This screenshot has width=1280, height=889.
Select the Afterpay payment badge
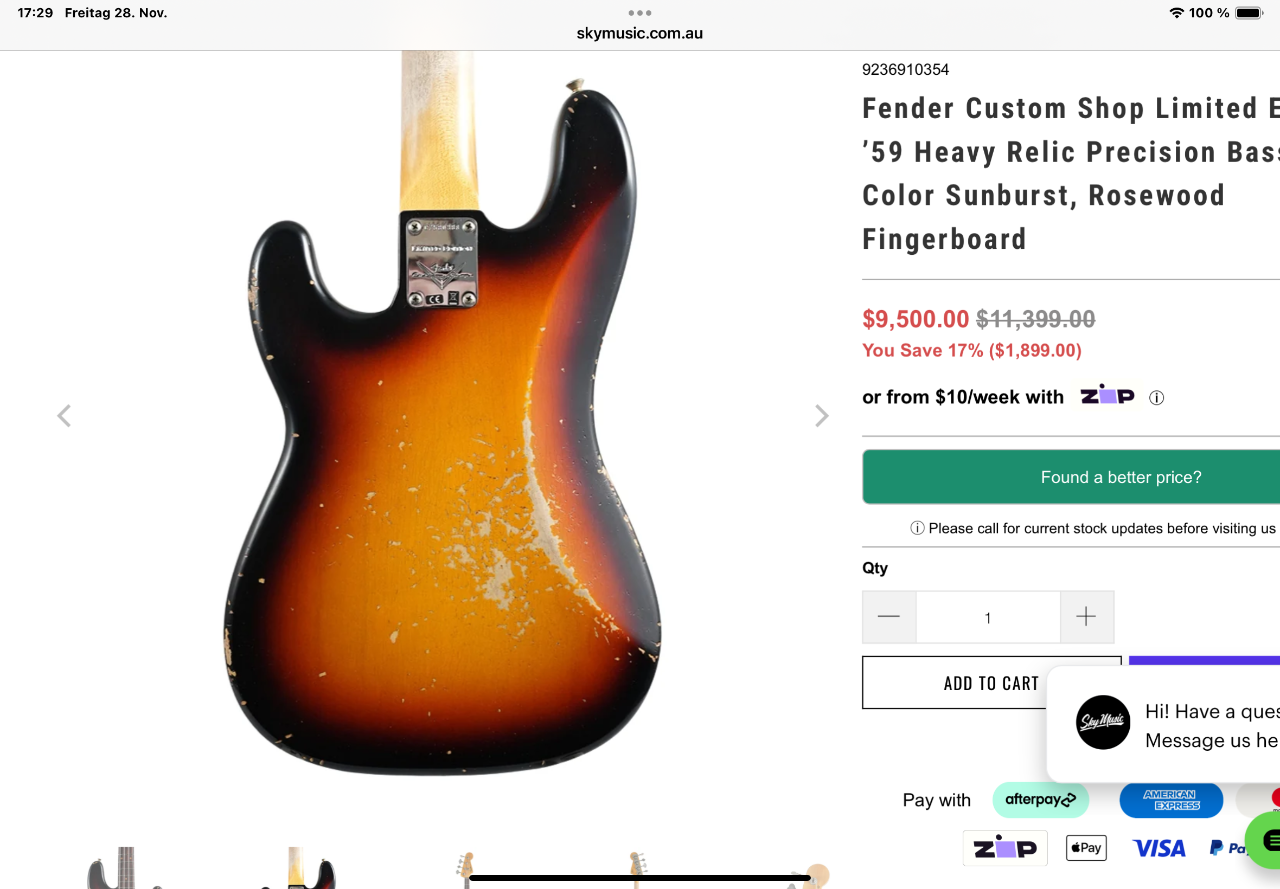click(x=1040, y=800)
